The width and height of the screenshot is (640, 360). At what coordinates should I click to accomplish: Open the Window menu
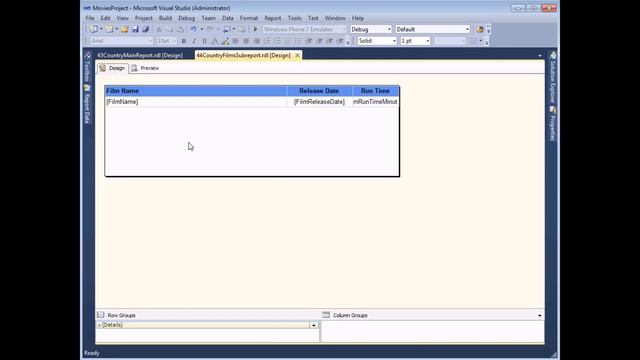pyautogui.click(x=335, y=18)
